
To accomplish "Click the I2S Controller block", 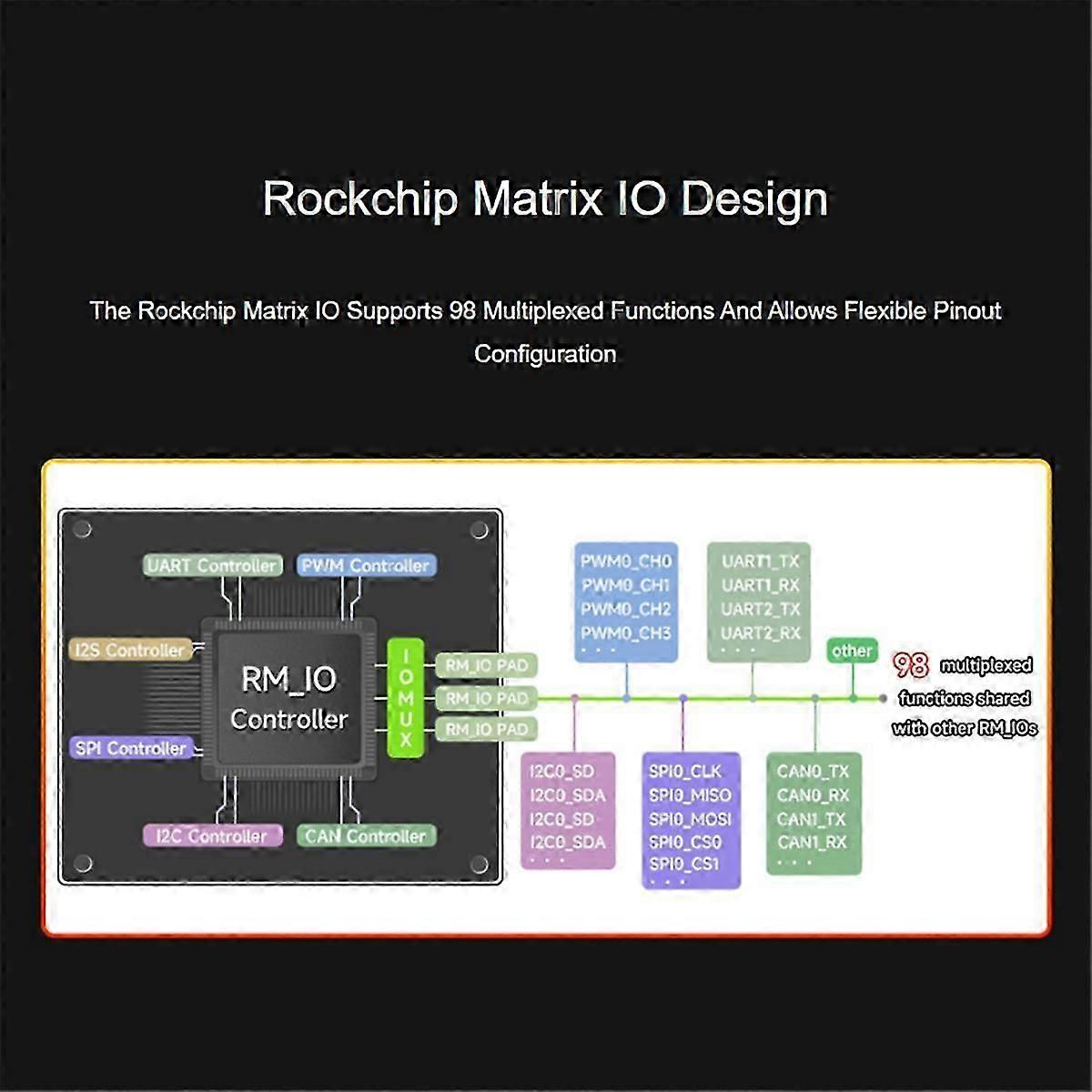I will [131, 650].
